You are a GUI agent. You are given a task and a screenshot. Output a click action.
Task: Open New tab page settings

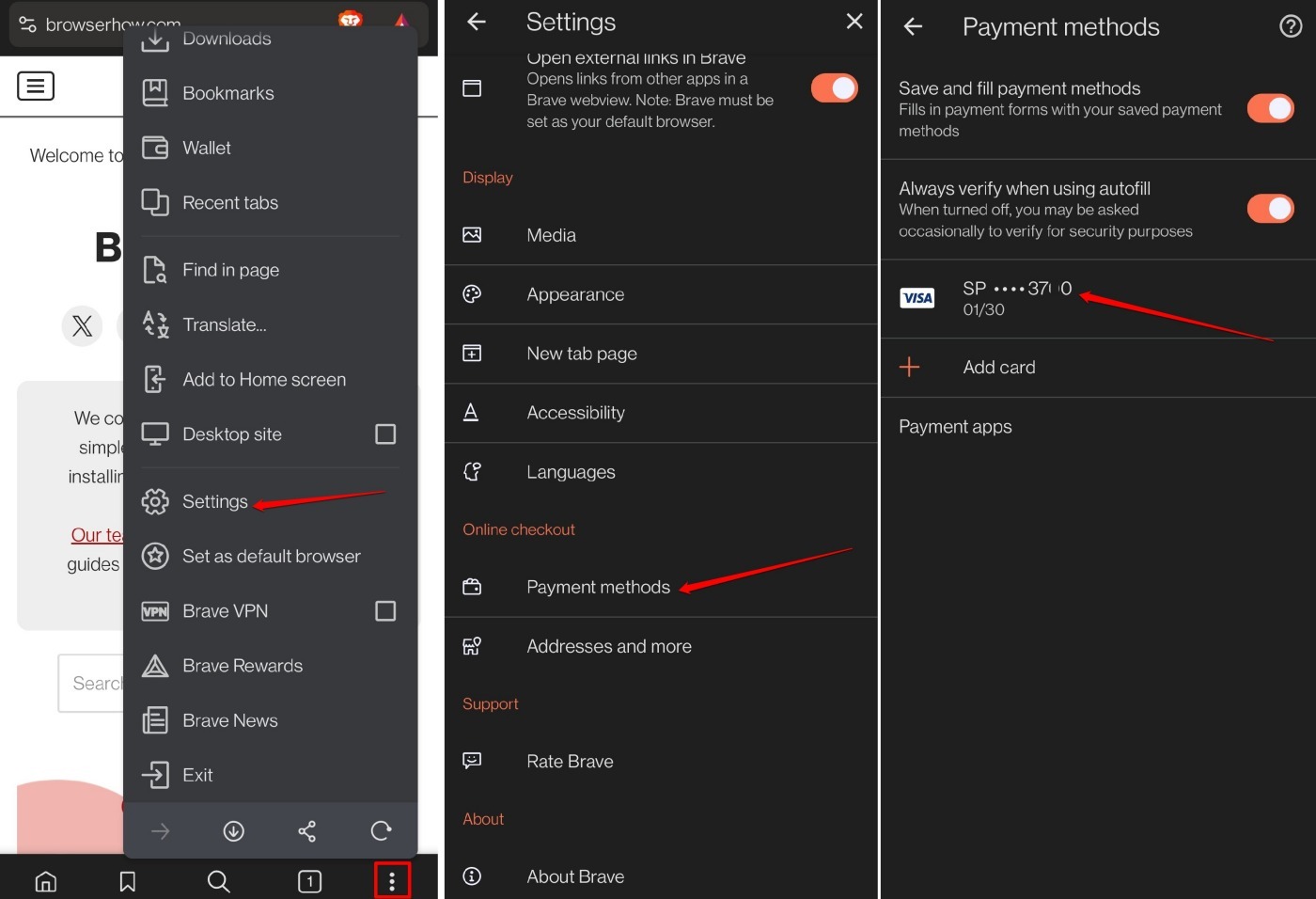point(661,355)
